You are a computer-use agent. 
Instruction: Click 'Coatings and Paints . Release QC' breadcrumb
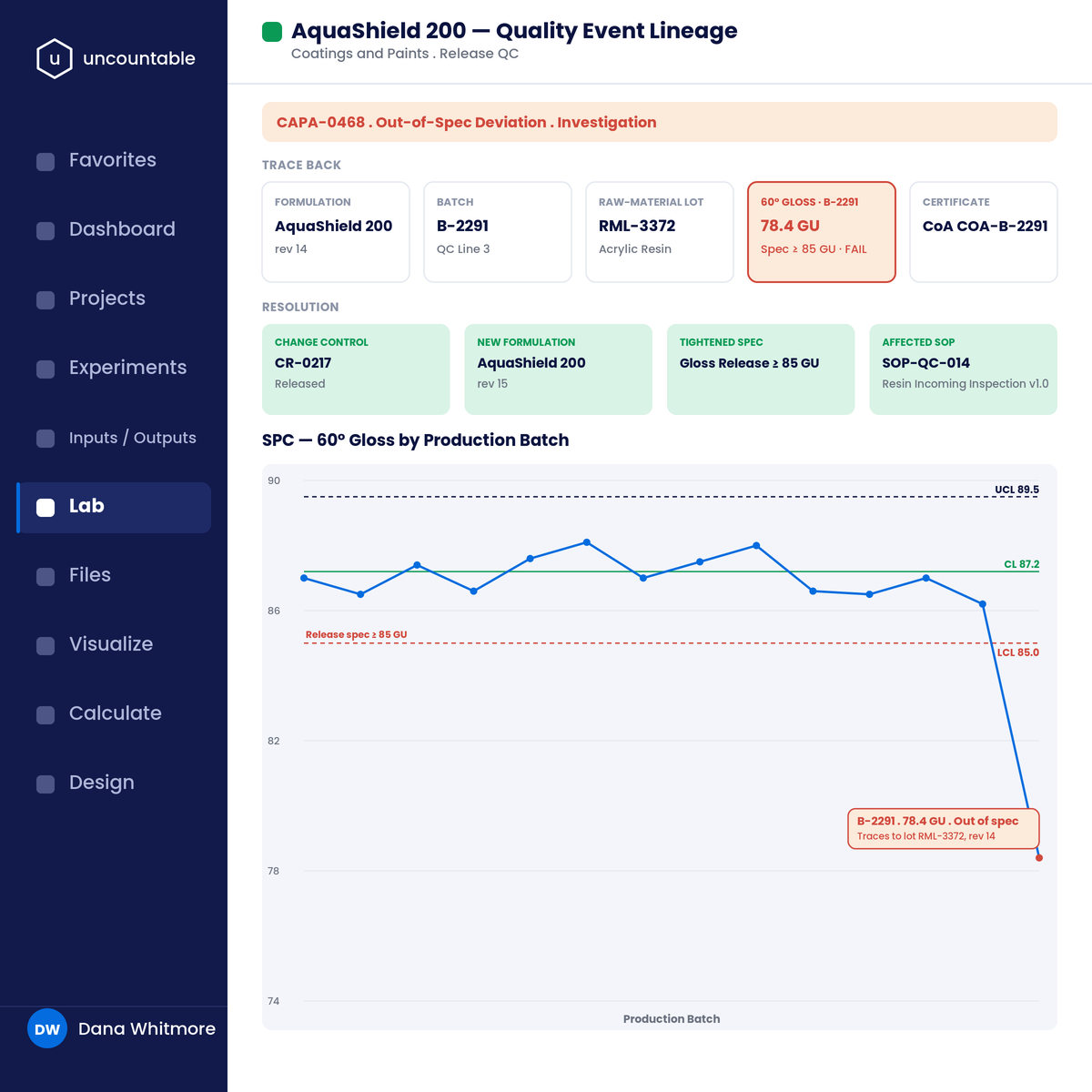tap(405, 54)
